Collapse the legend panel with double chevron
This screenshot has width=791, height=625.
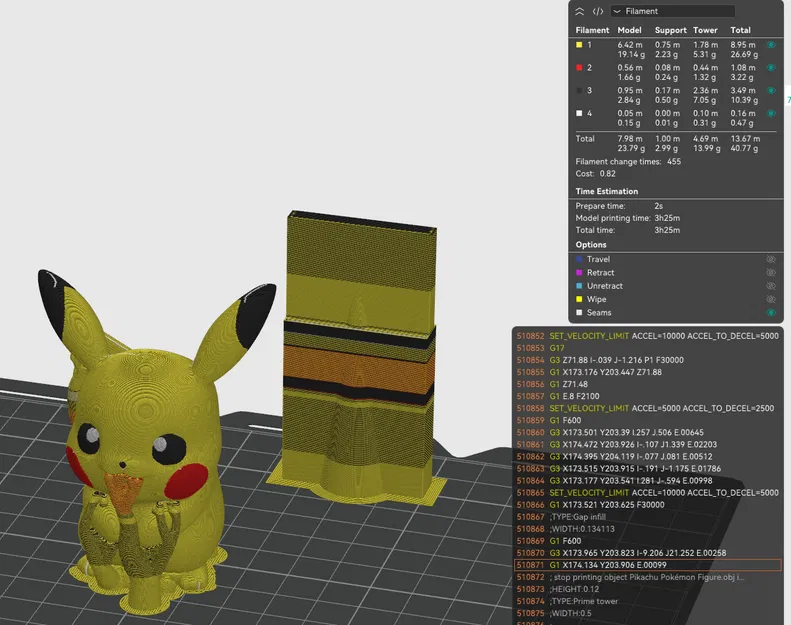(580, 11)
